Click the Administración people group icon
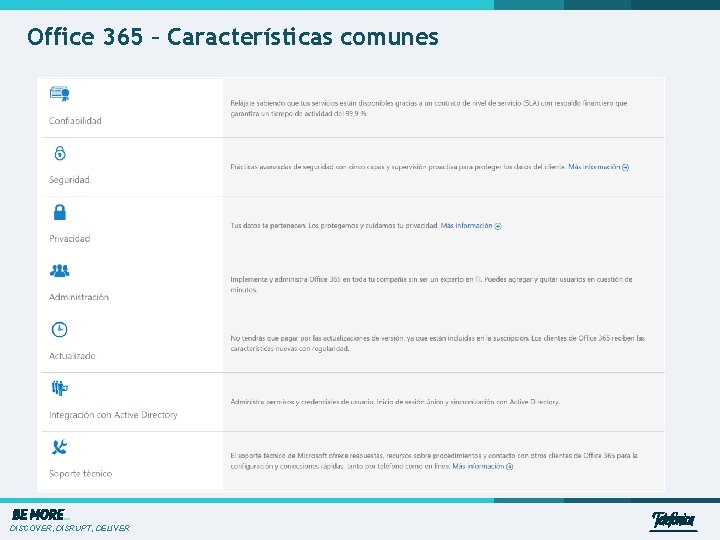Image resolution: width=720 pixels, height=540 pixels. [x=60, y=270]
